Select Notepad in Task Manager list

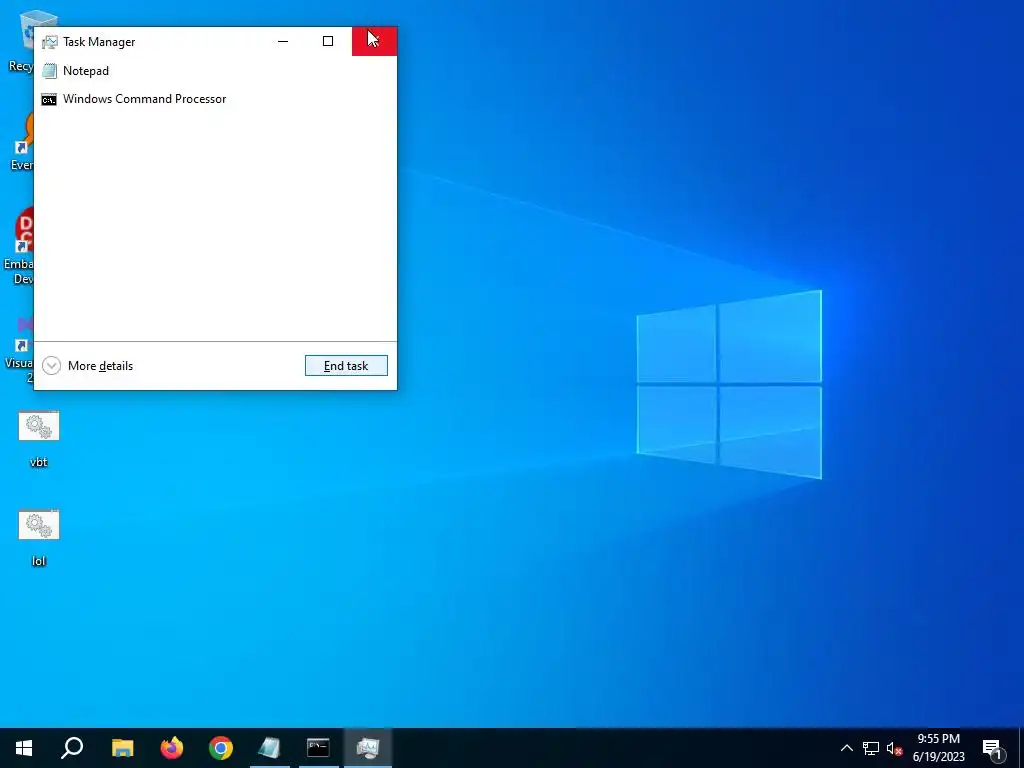(x=216, y=71)
